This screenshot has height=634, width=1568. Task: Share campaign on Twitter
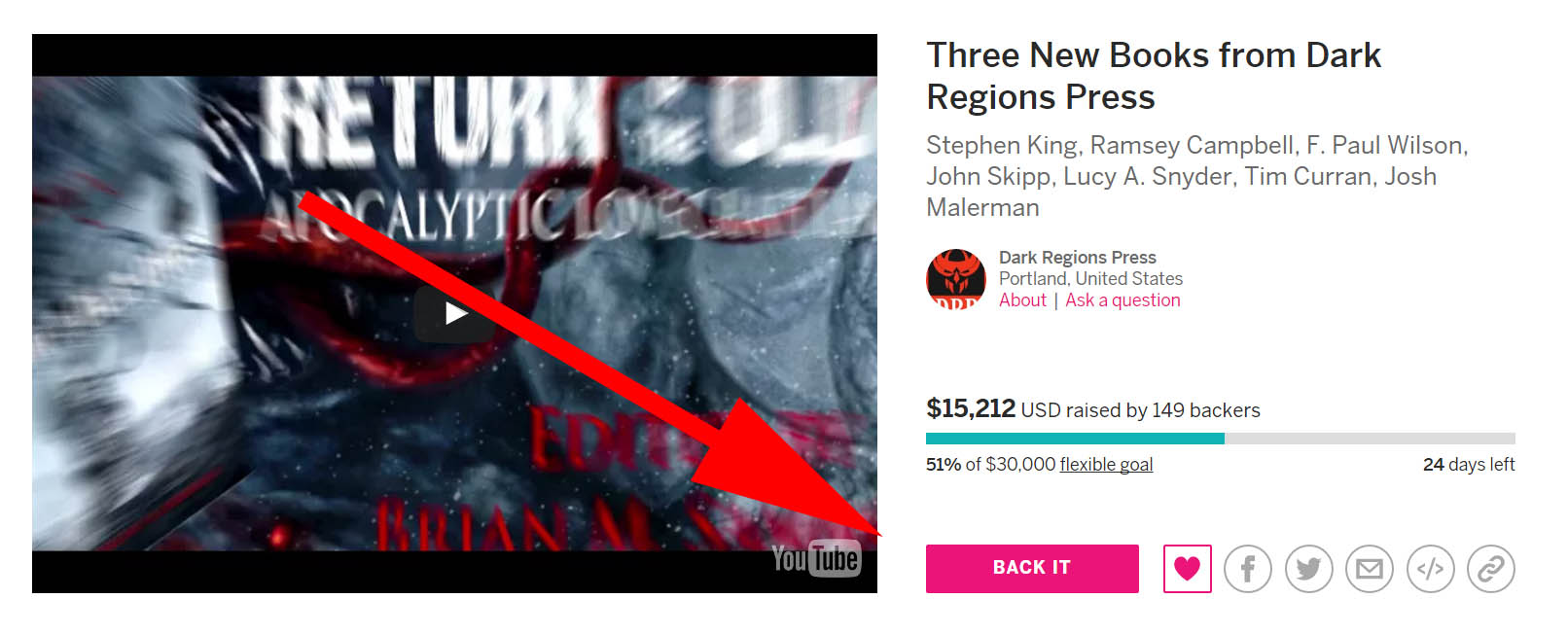[1308, 569]
